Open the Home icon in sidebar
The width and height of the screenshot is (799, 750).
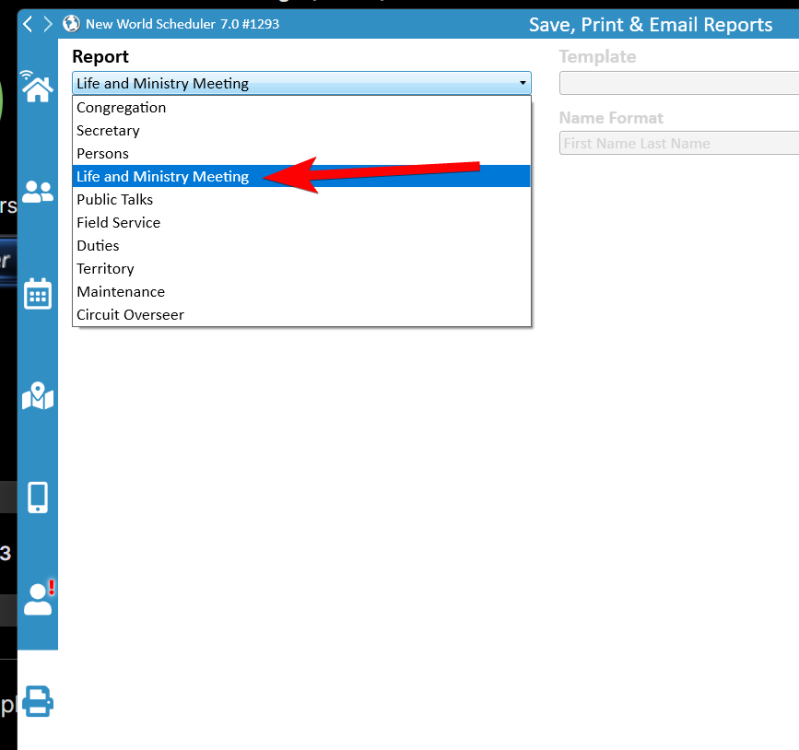click(x=37, y=88)
